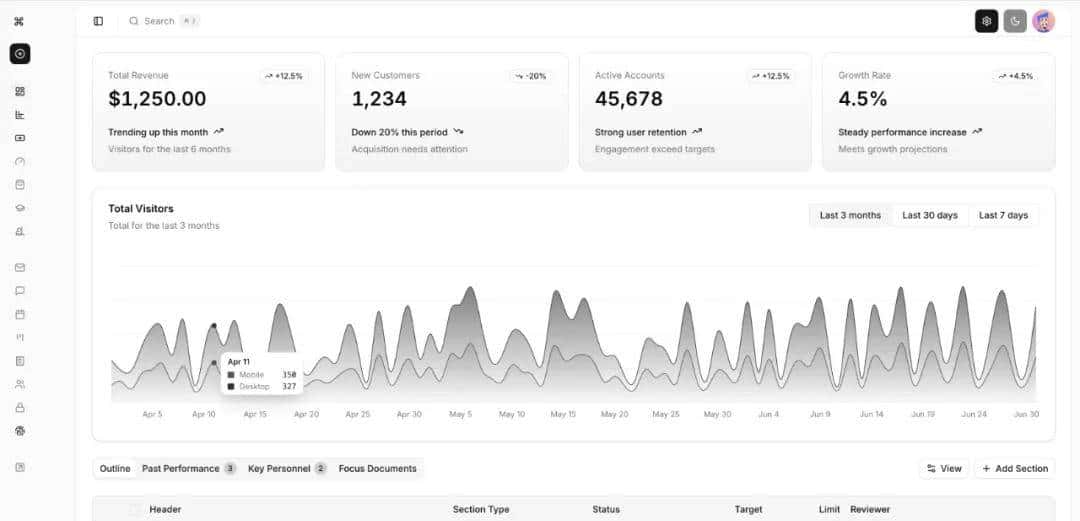
Task: Click the Total Visitors chart title
Action: point(141,209)
